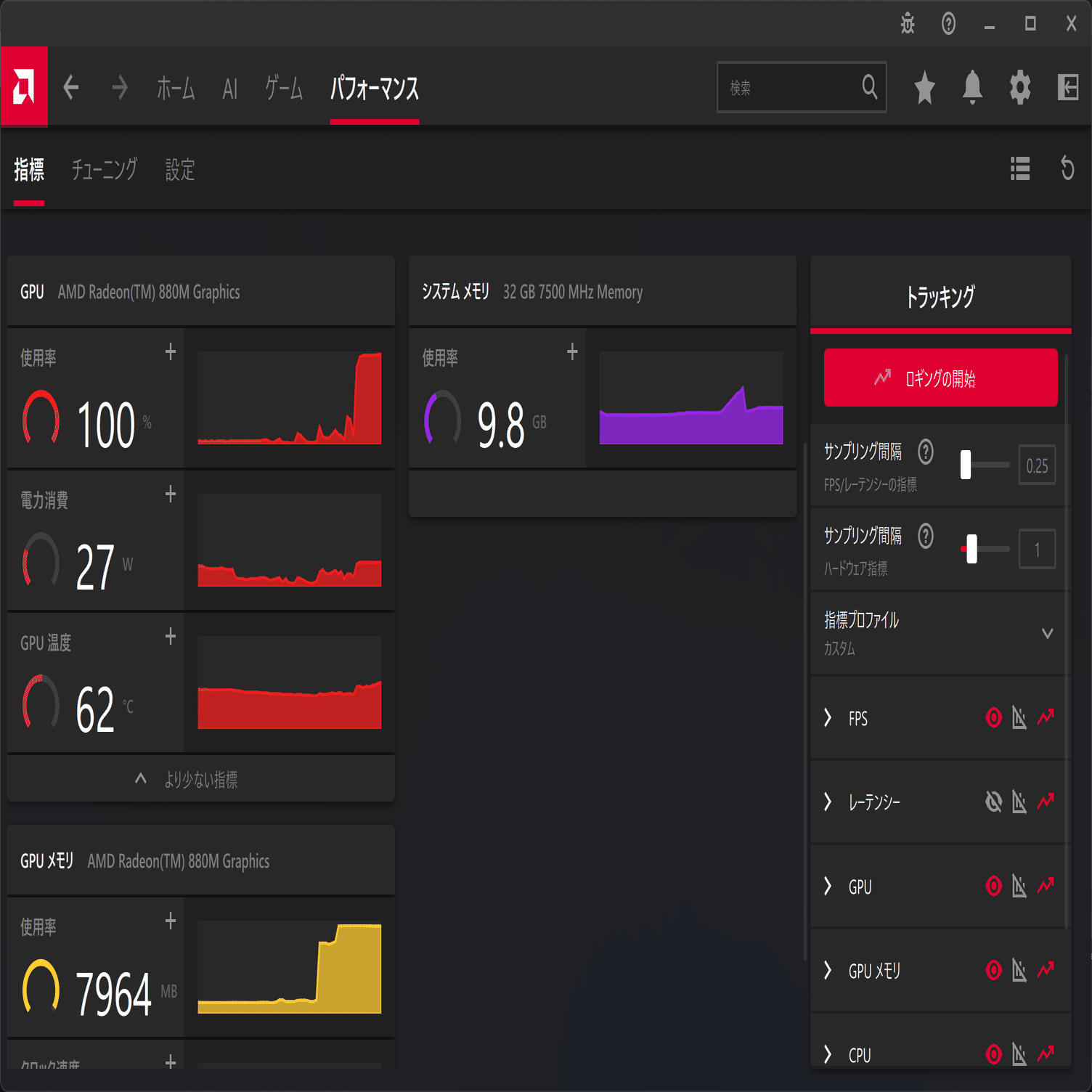This screenshot has height=1092, width=1092.
Task: Click the "32 GB 7500 MHz Memory" label
Action: click(x=573, y=292)
